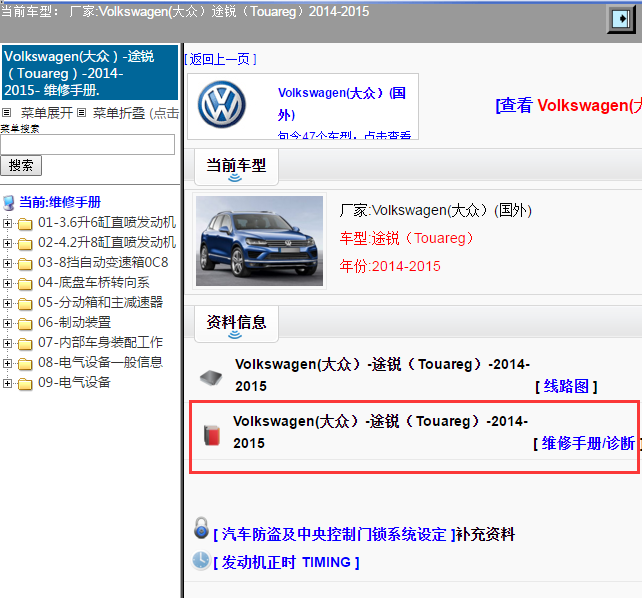Click folder icon of 09-电气设备

coord(25,384)
